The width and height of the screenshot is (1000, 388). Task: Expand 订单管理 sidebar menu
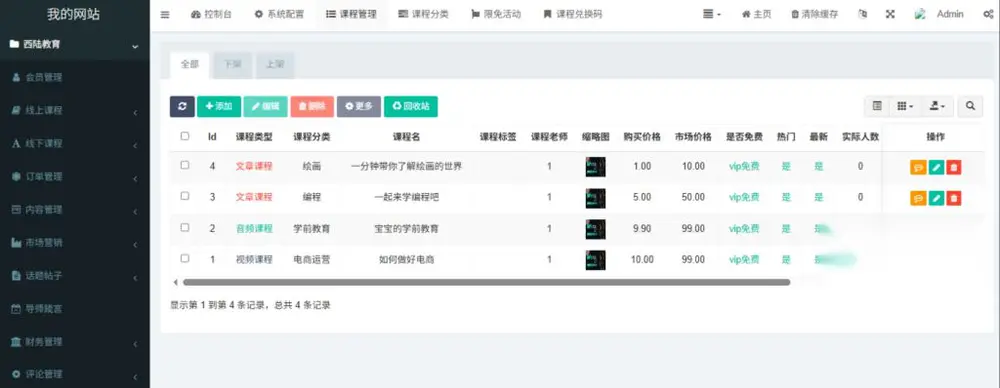[x=75, y=177]
